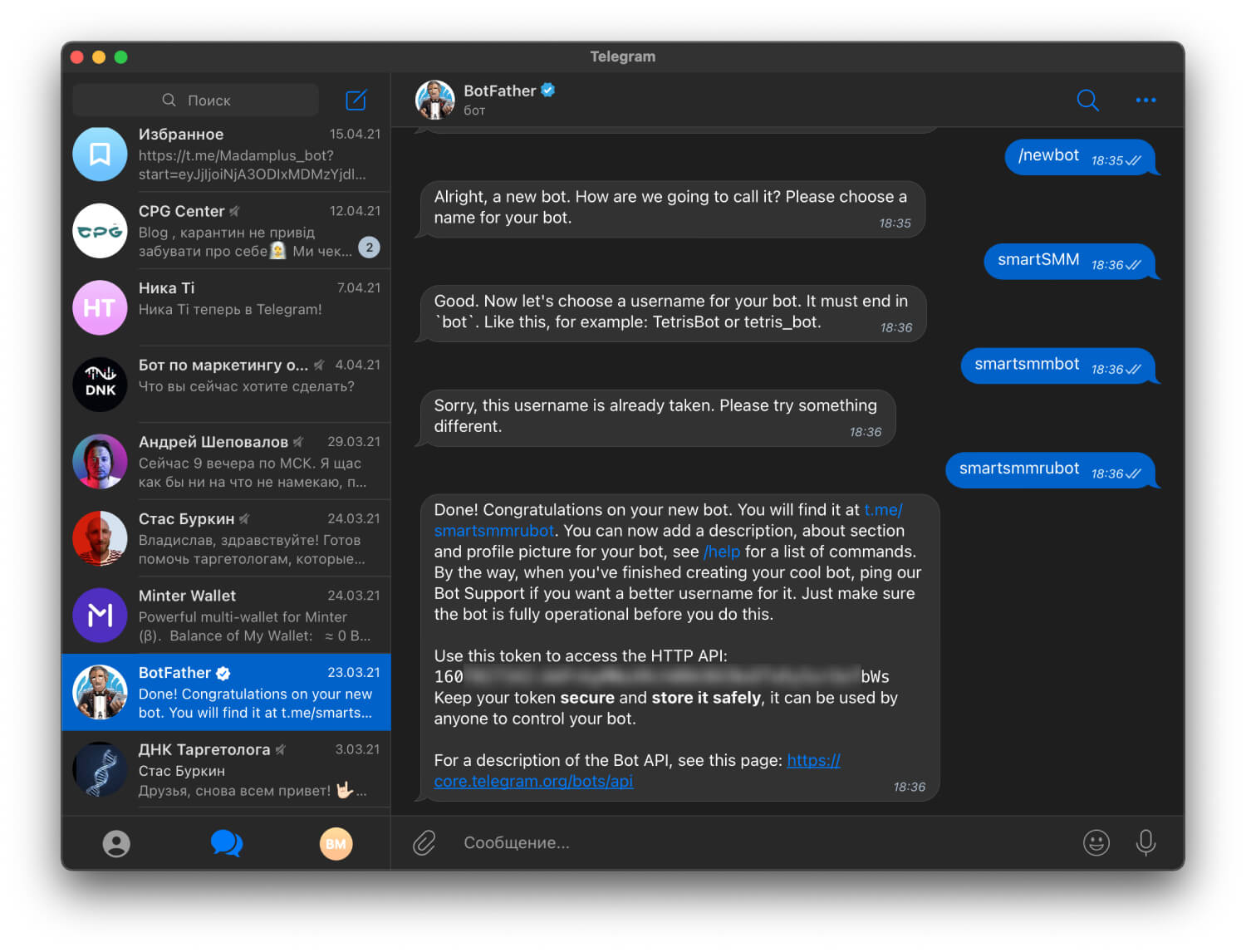Click verified badge beside BotFather header name
1246x952 pixels.
[x=548, y=90]
